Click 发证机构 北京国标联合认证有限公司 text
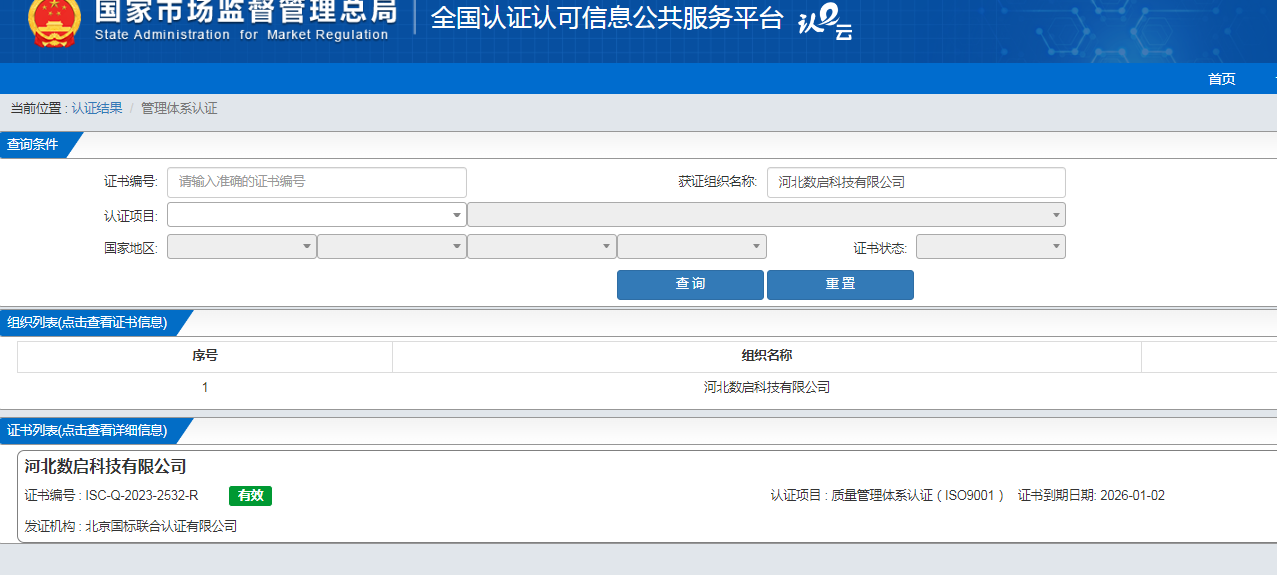The image size is (1277, 575). (131, 526)
